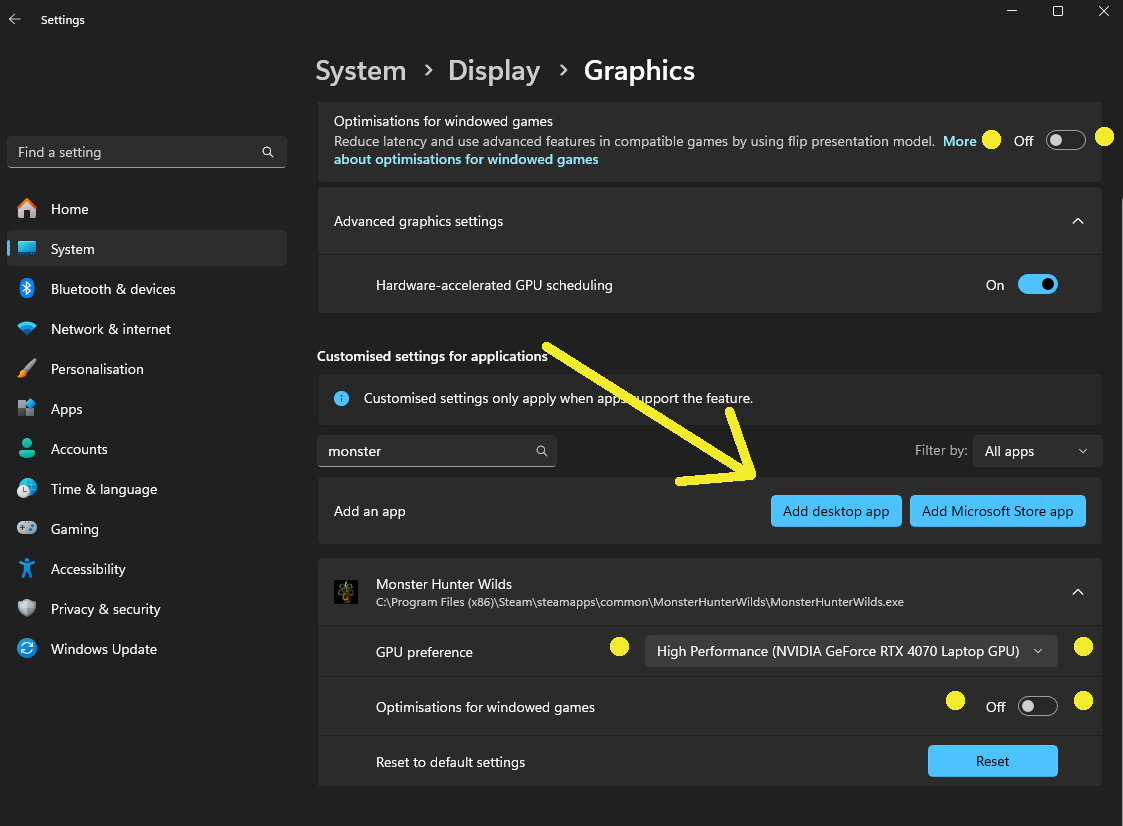Image resolution: width=1123 pixels, height=826 pixels.
Task: Click the Gaming controller icon
Action: 27,529
